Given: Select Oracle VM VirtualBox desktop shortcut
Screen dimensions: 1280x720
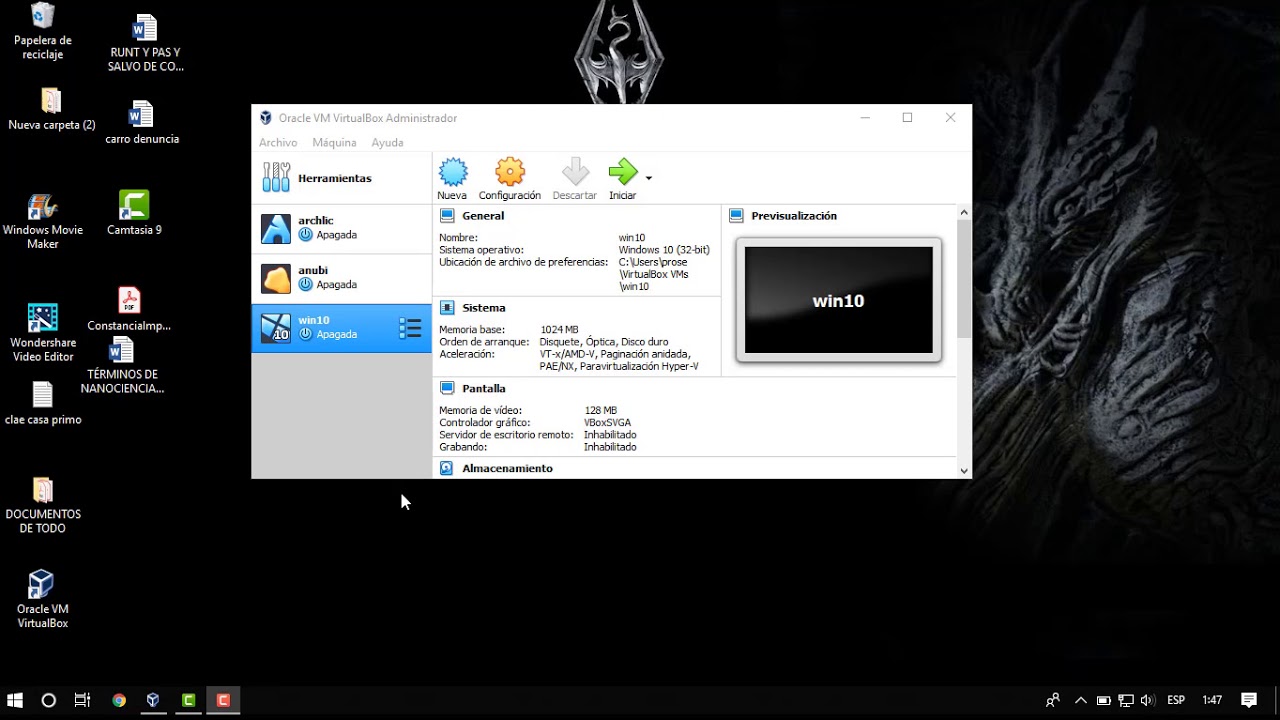Looking at the screenshot, I should point(42,599).
